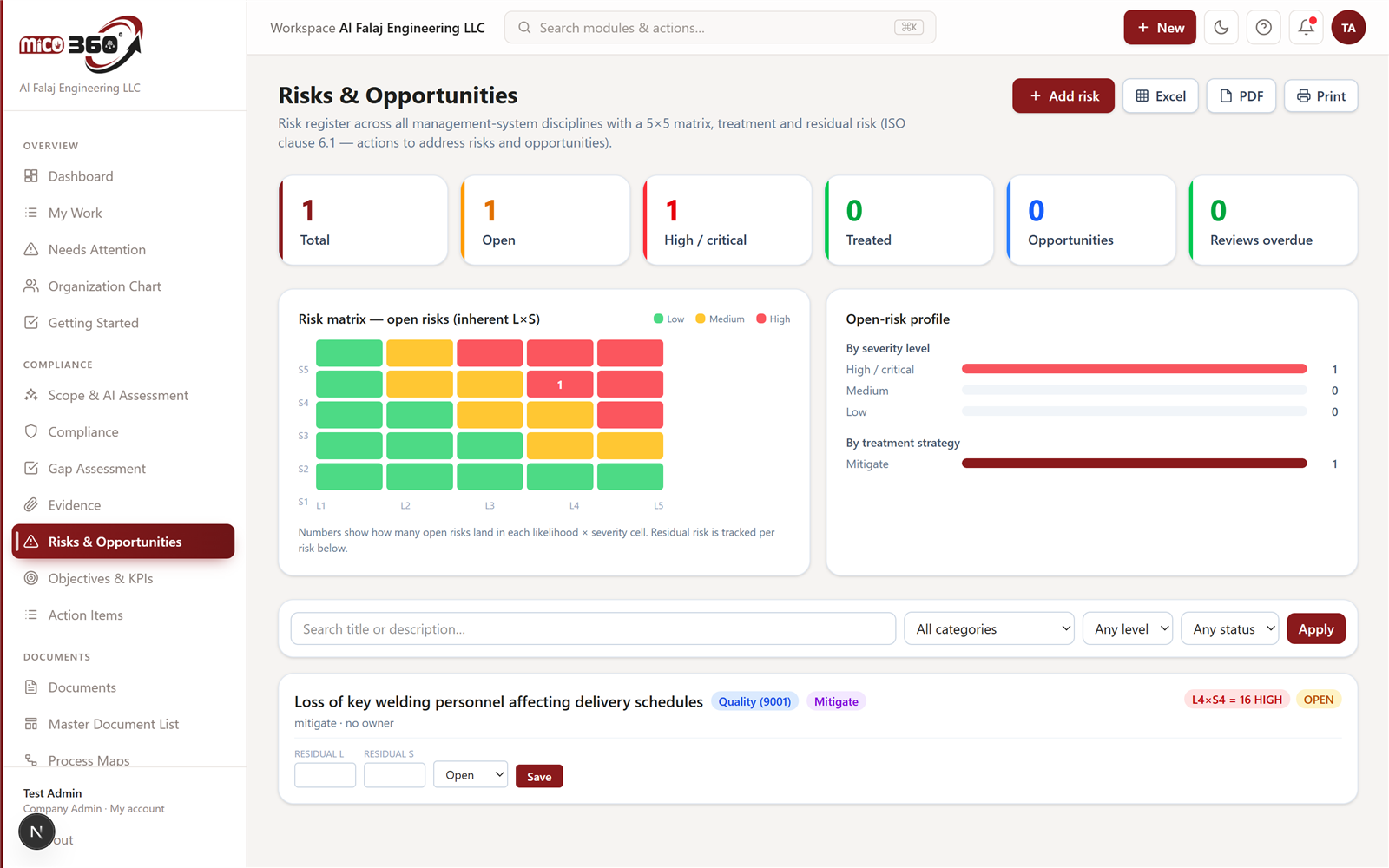
Task: Click the High / critical summary card
Action: point(727,220)
